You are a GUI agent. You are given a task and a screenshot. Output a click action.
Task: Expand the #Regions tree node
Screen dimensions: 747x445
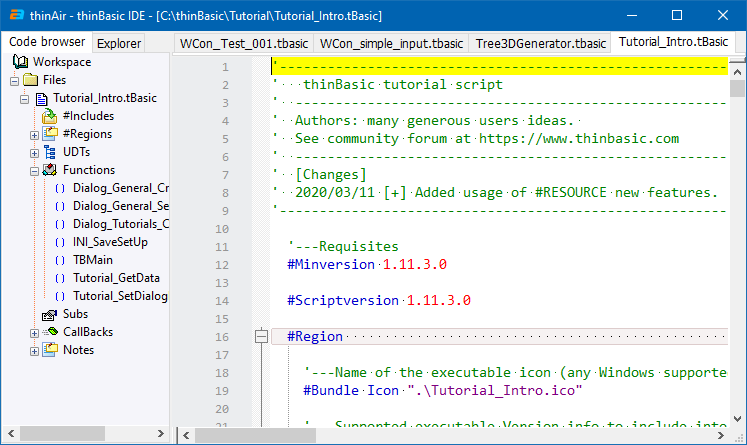(34, 134)
